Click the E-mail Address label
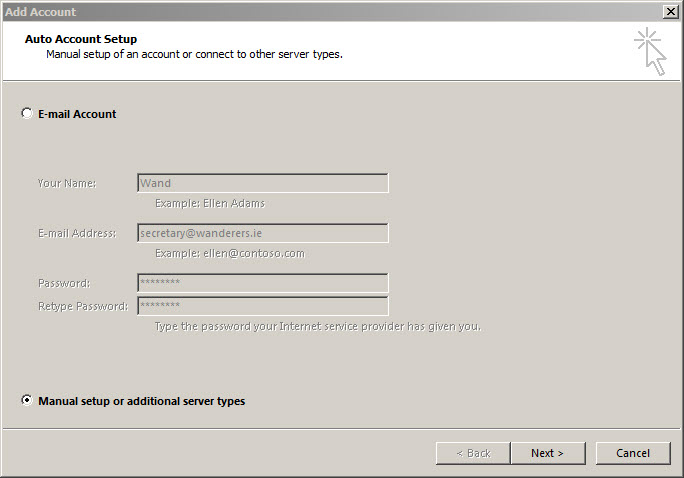The height and width of the screenshot is (478, 684). (x=77, y=233)
